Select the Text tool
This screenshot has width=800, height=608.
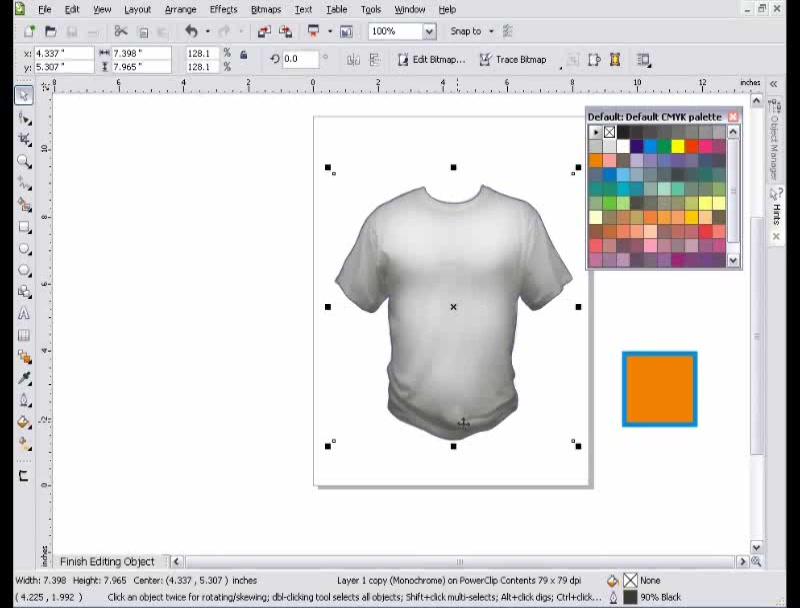tap(25, 313)
